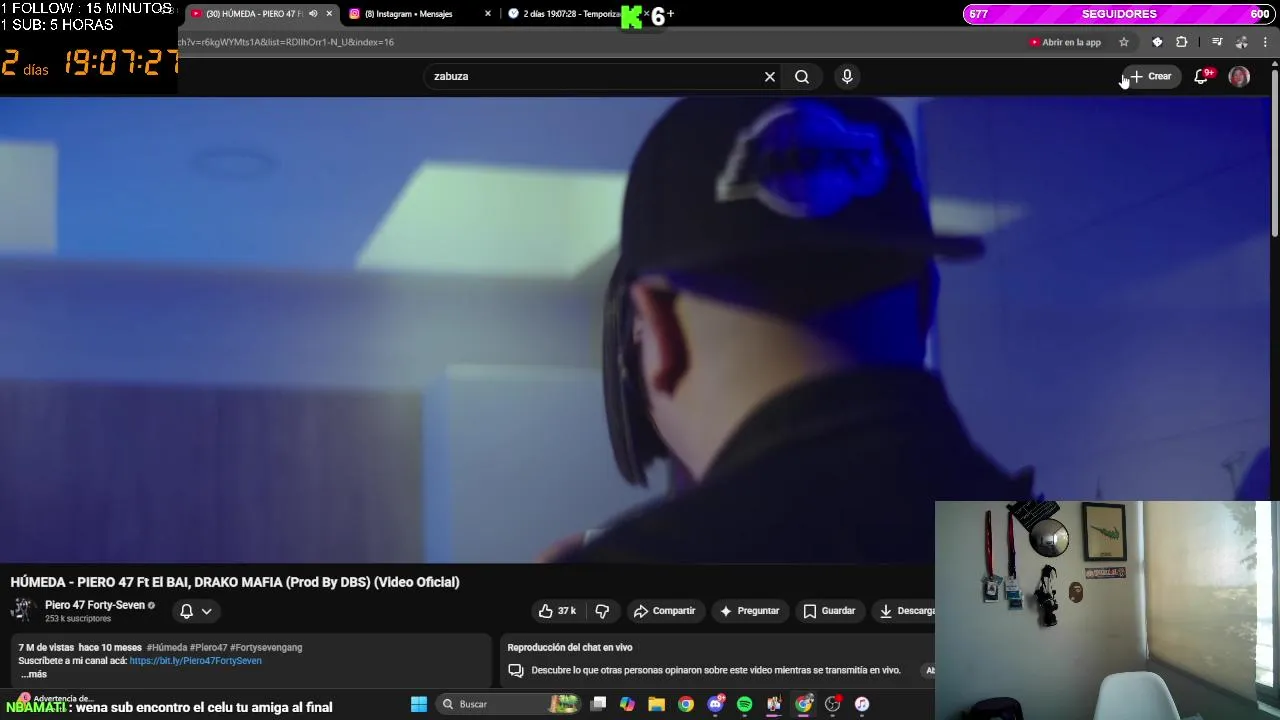Open Discord from taskbar
1280x720 pixels.
715,704
